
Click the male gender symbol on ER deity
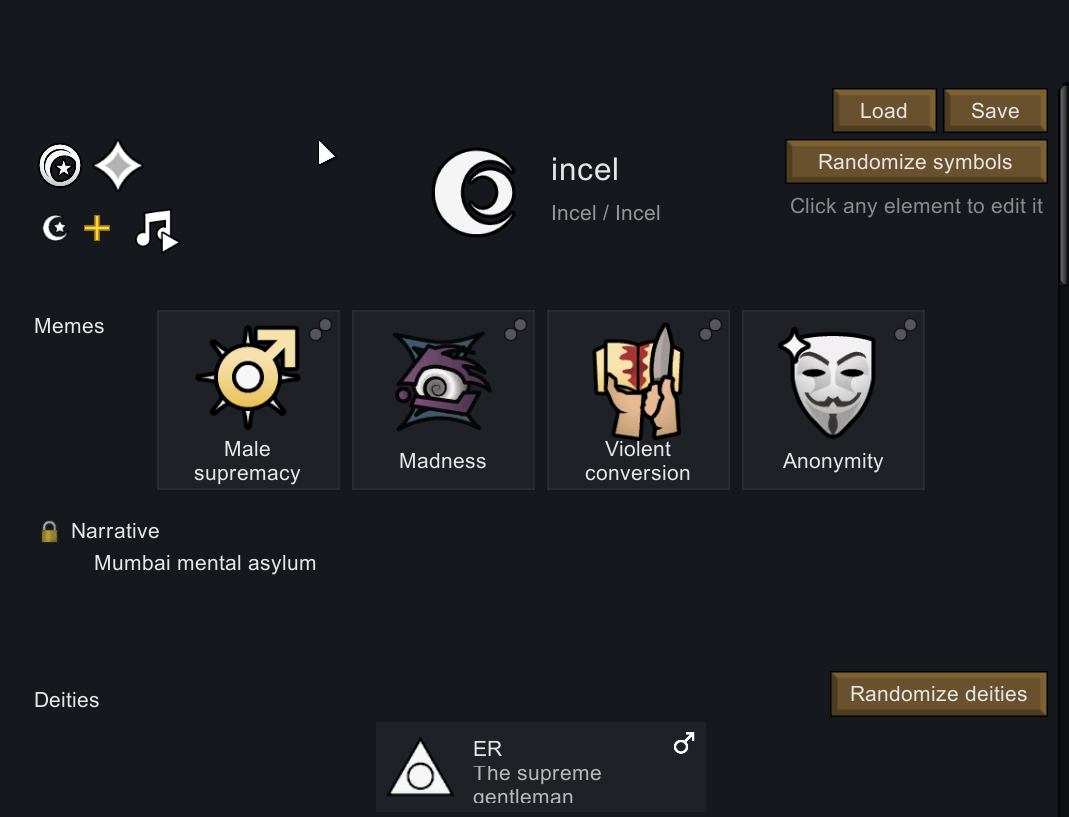684,743
